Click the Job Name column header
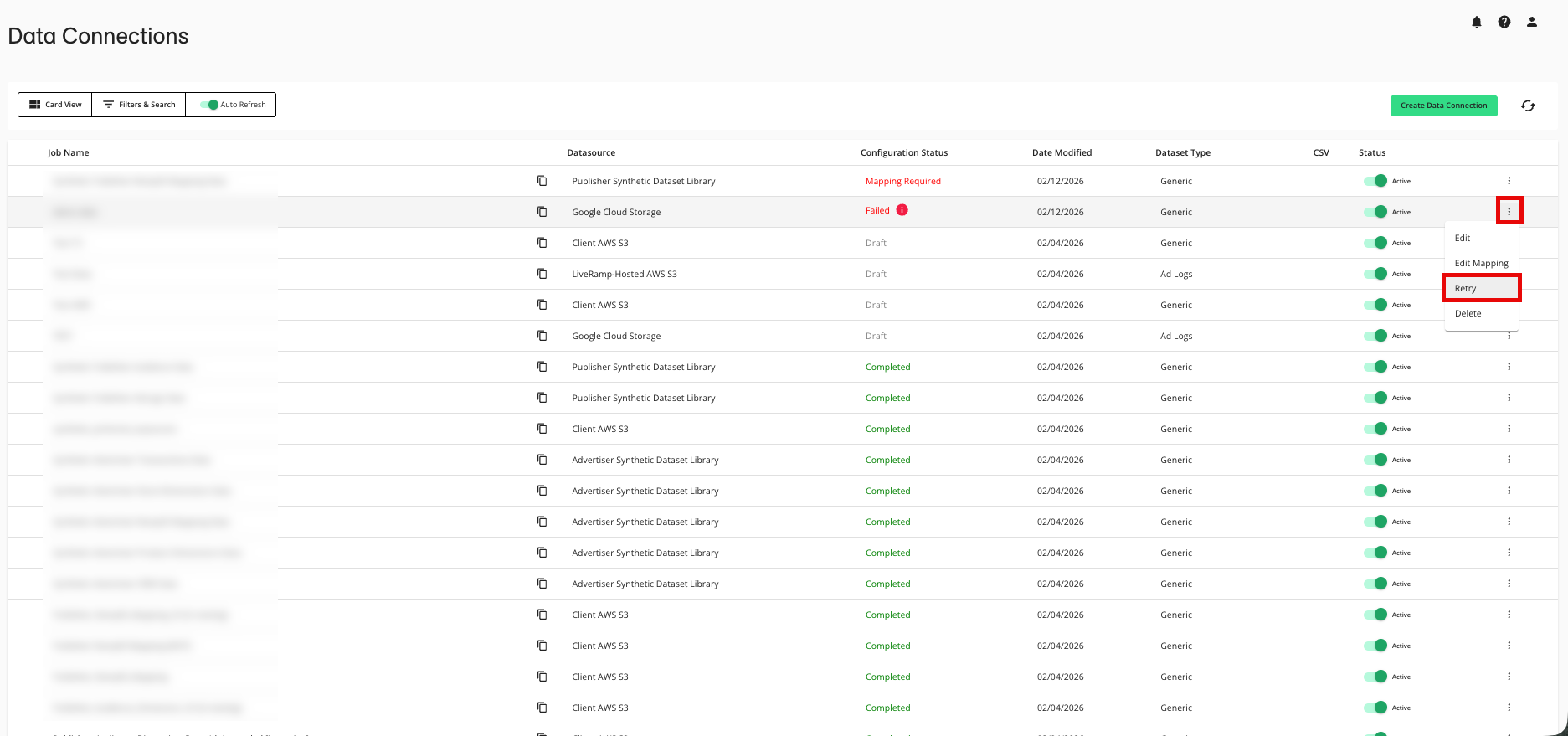 click(68, 152)
